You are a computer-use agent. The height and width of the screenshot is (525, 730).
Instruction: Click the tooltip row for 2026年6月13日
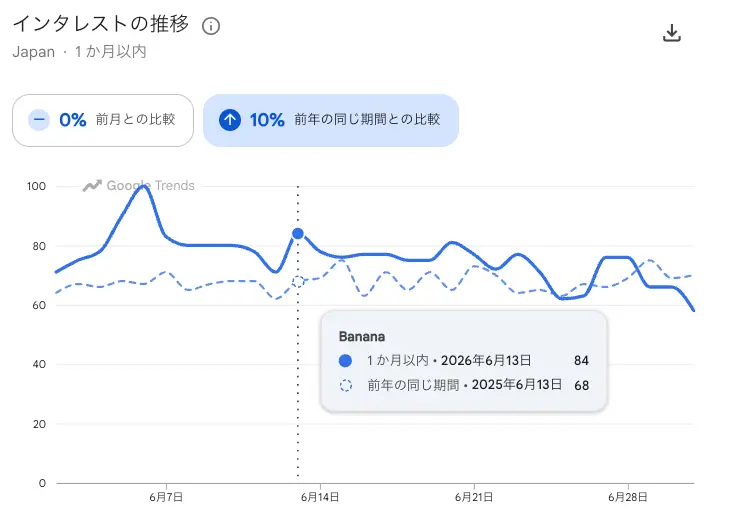point(464,360)
